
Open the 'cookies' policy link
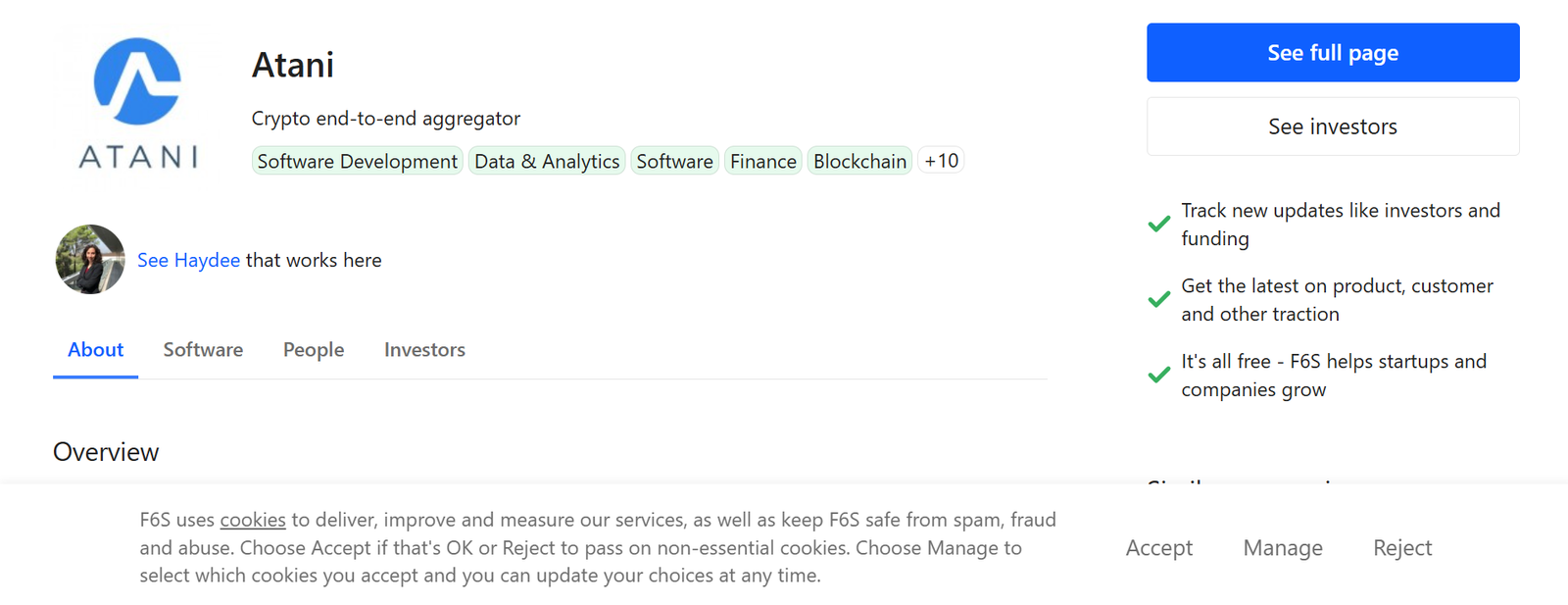[253, 520]
